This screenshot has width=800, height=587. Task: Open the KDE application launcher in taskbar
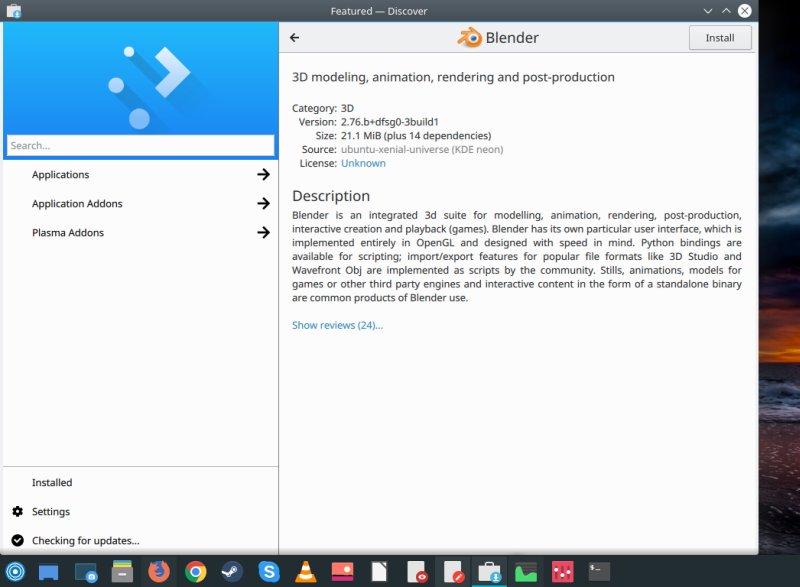pos(15,572)
